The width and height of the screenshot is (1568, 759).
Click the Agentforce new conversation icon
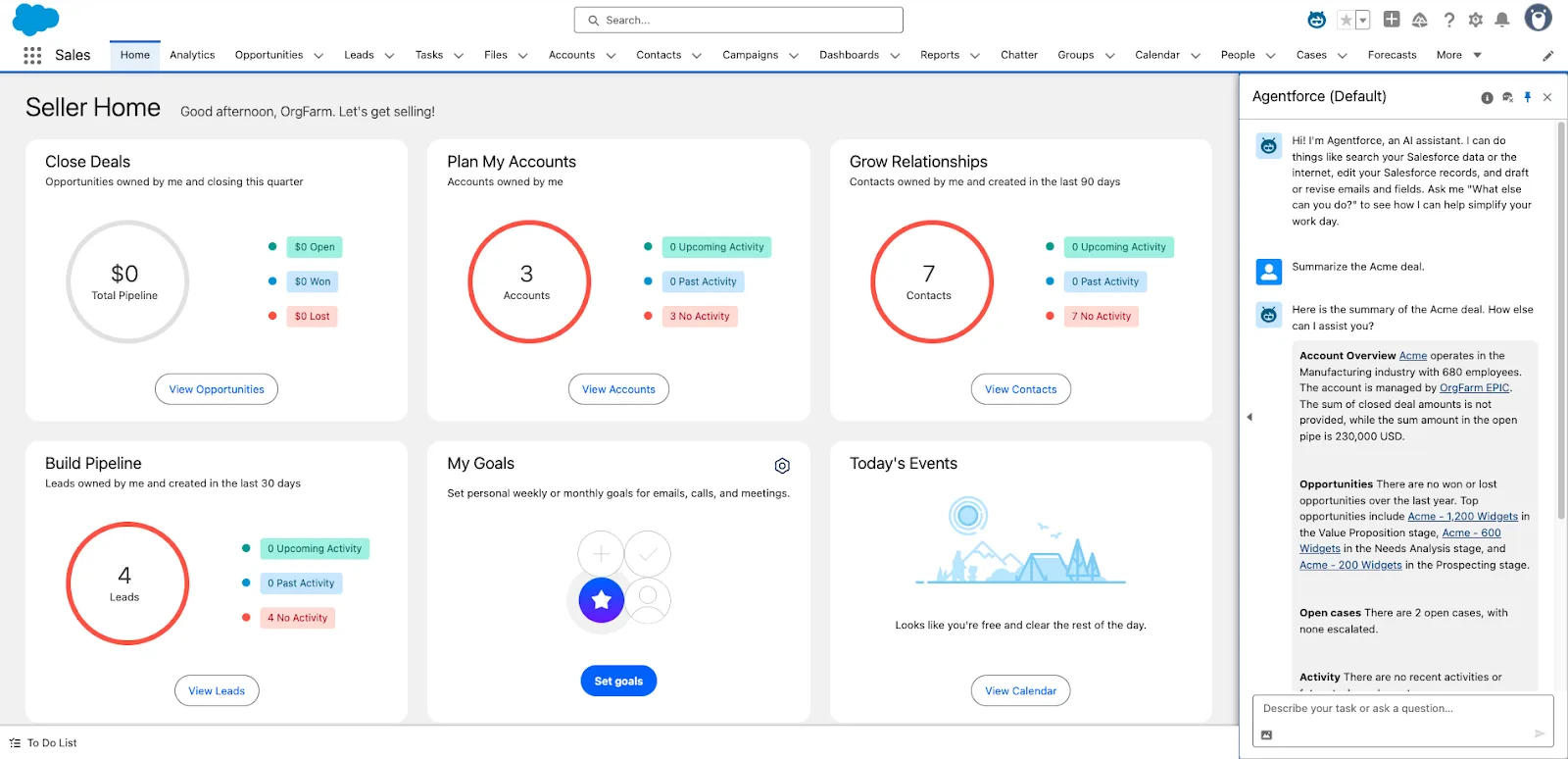[x=1507, y=97]
